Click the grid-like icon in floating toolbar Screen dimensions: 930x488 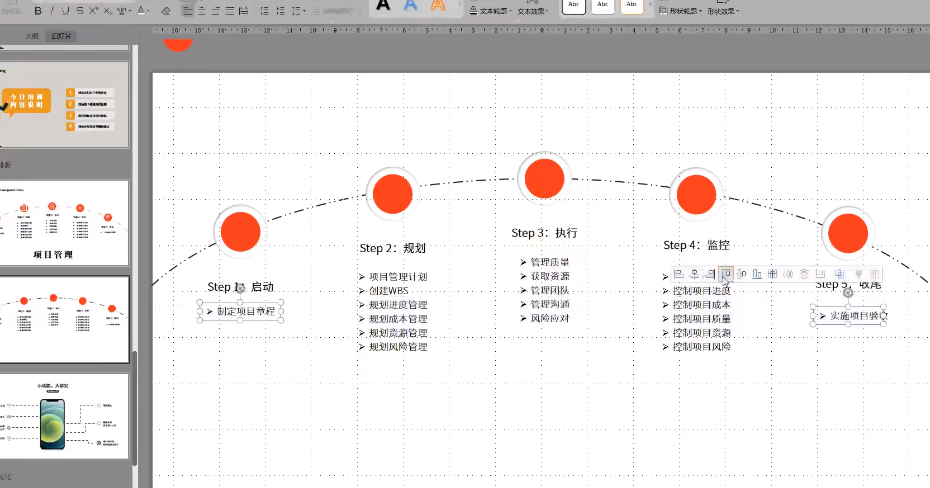(874, 274)
